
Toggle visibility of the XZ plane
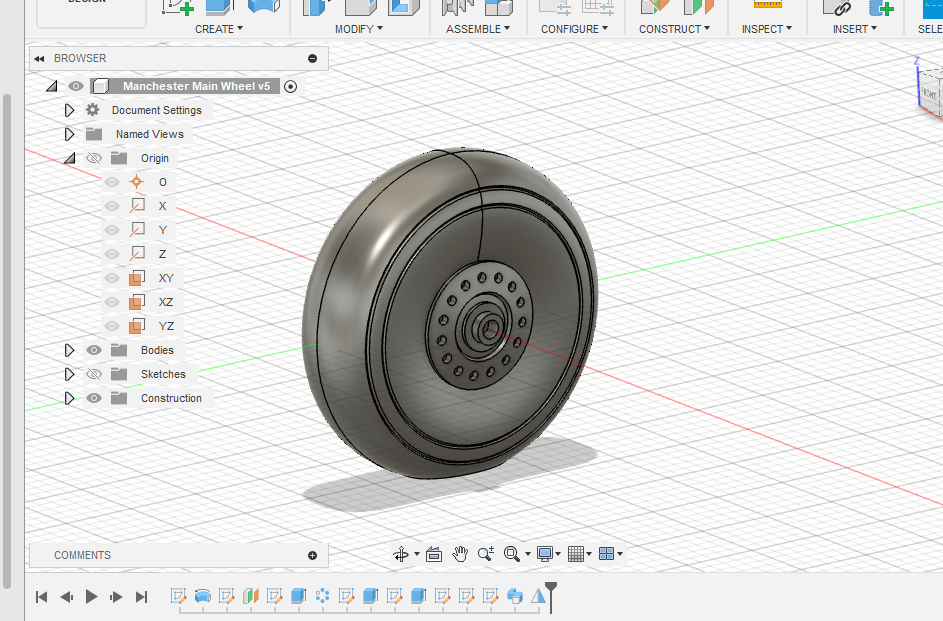(x=112, y=302)
